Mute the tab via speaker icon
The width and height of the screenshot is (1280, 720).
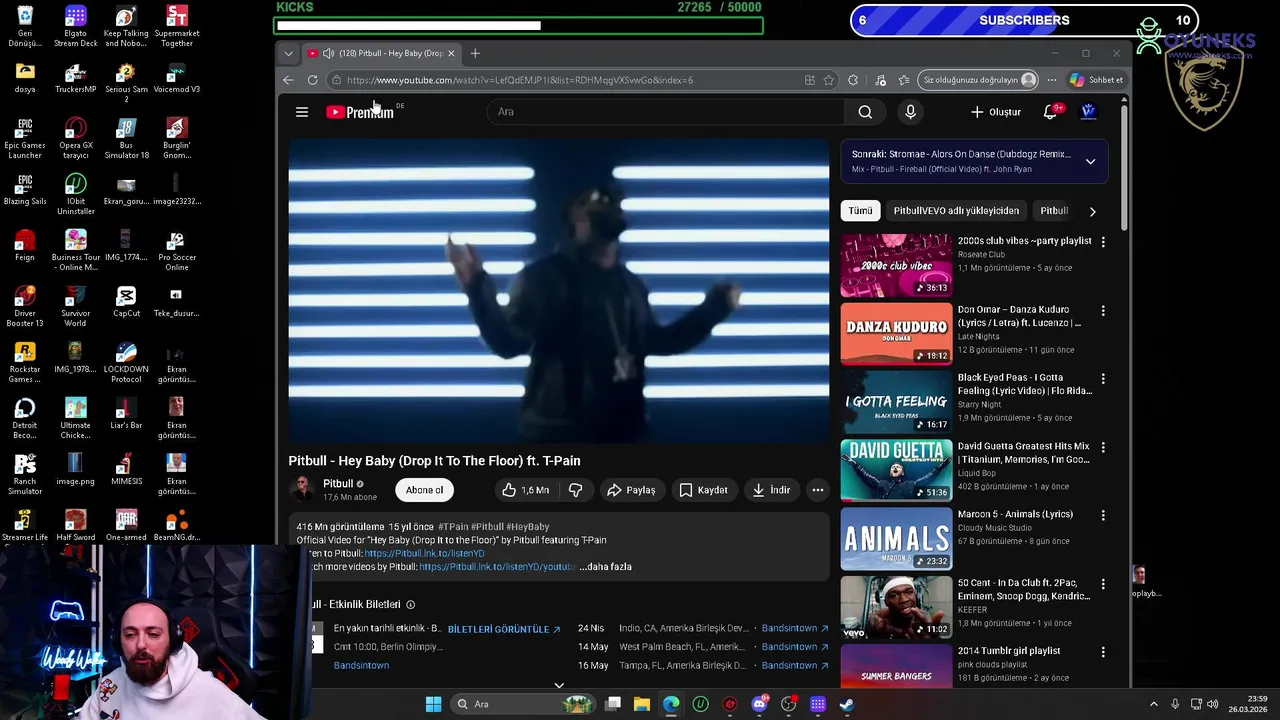pyautogui.click(x=328, y=53)
